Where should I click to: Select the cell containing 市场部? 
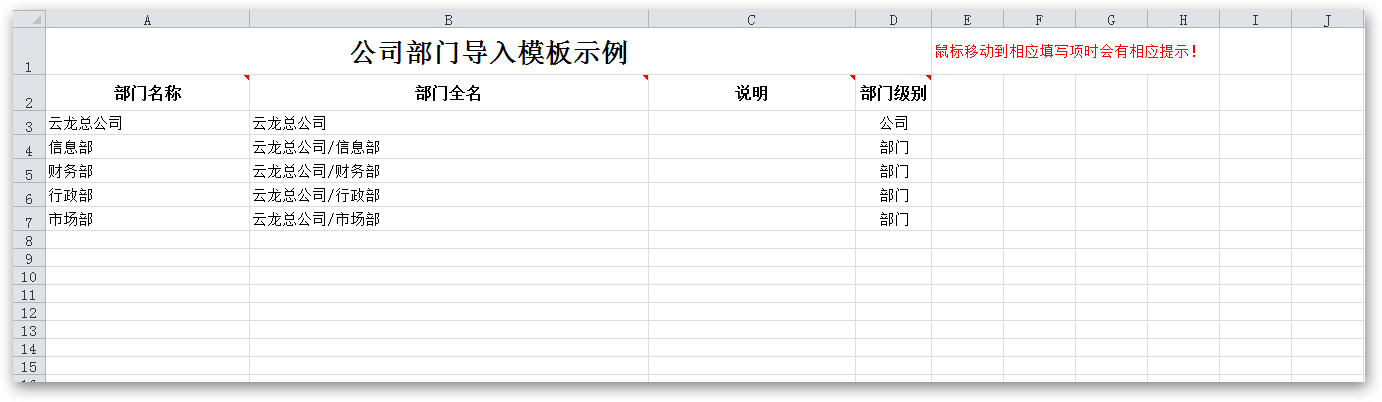[x=147, y=220]
